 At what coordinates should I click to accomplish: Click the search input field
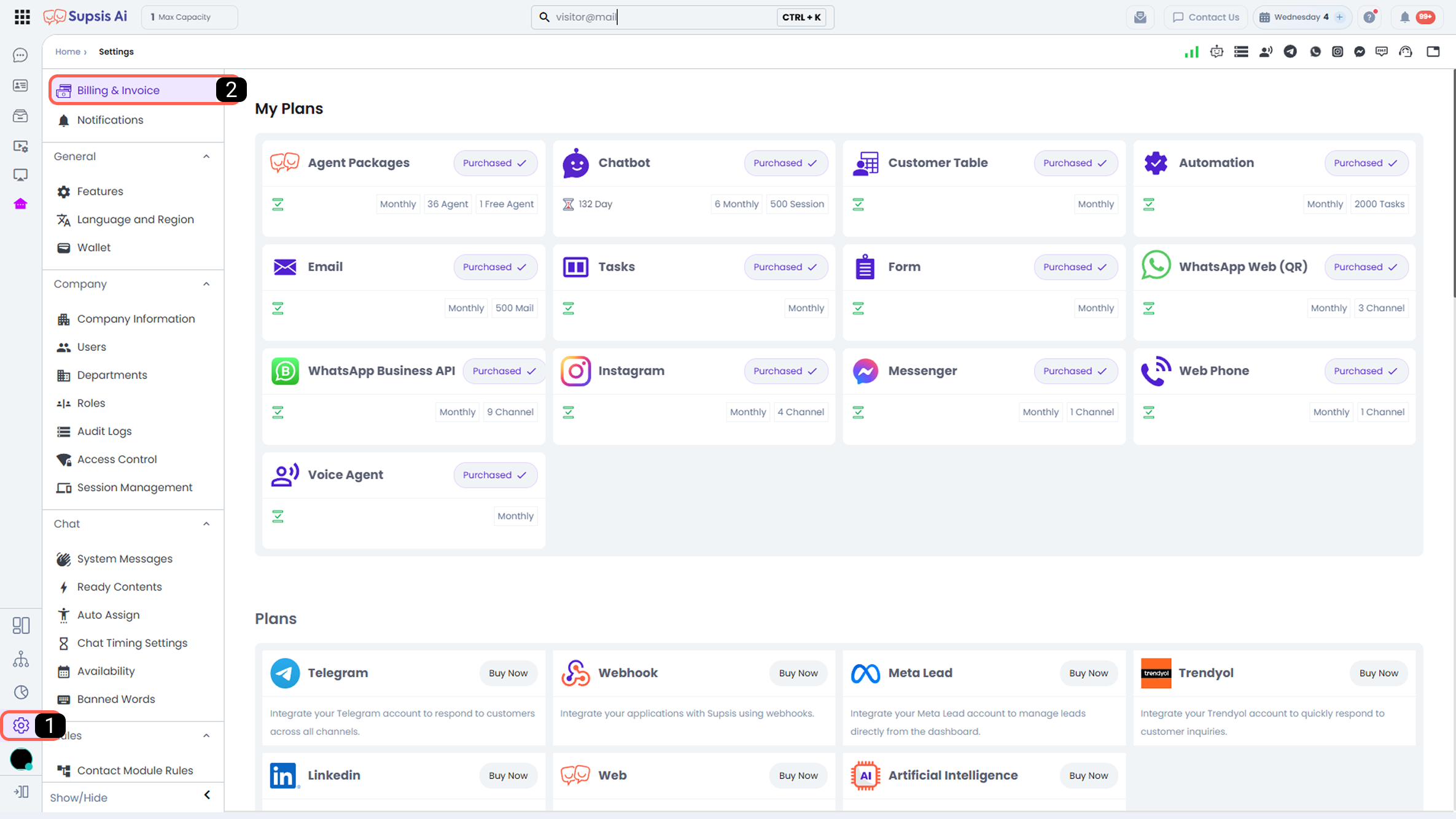click(x=682, y=17)
